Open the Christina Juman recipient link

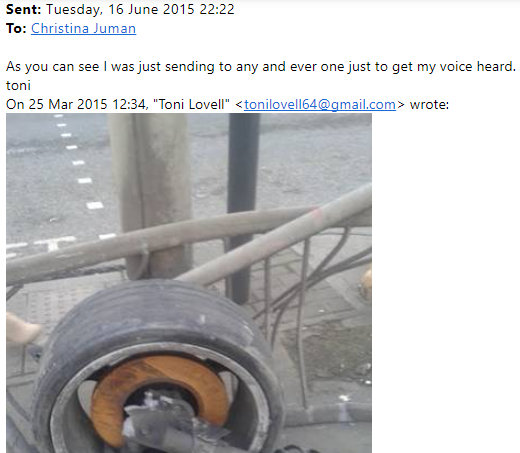point(83,28)
